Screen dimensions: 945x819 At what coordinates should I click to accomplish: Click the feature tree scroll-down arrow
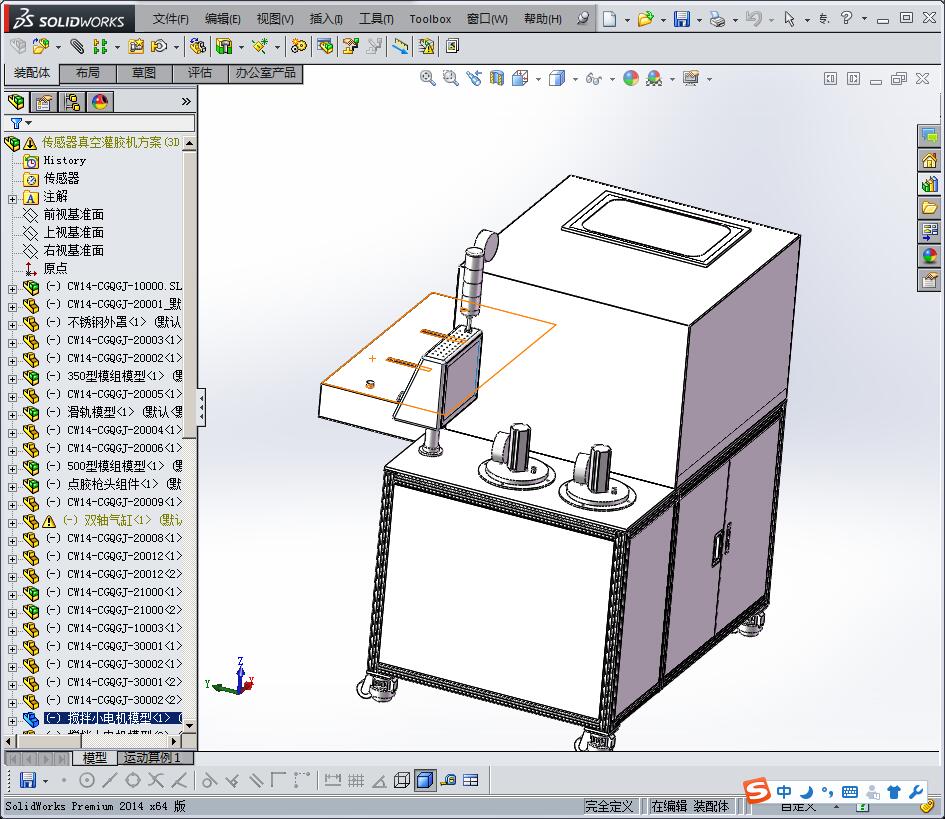pos(189,725)
